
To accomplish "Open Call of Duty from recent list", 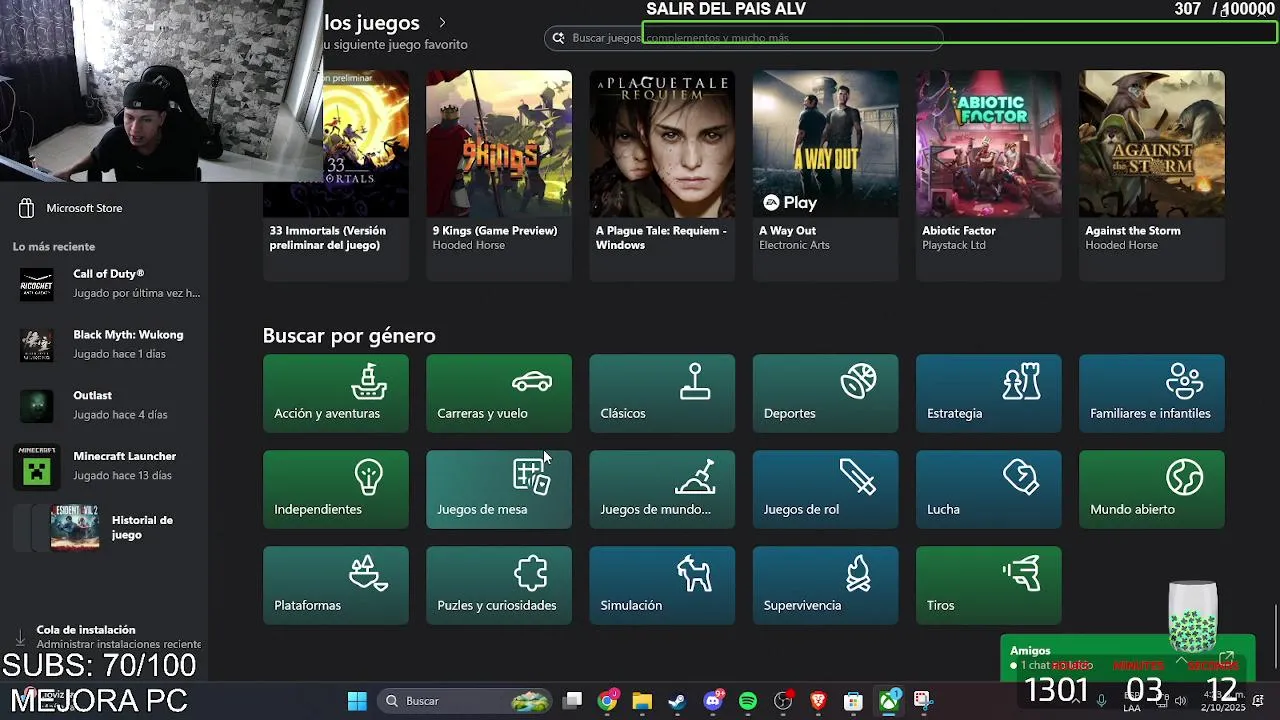I will point(104,284).
